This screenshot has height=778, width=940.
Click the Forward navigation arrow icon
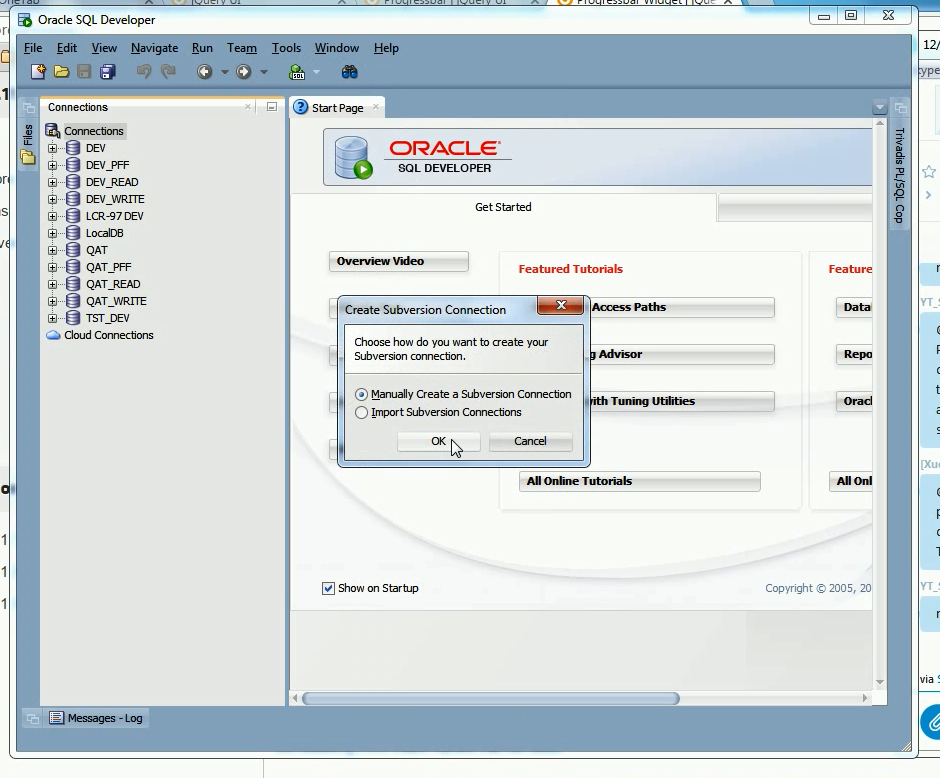point(243,72)
